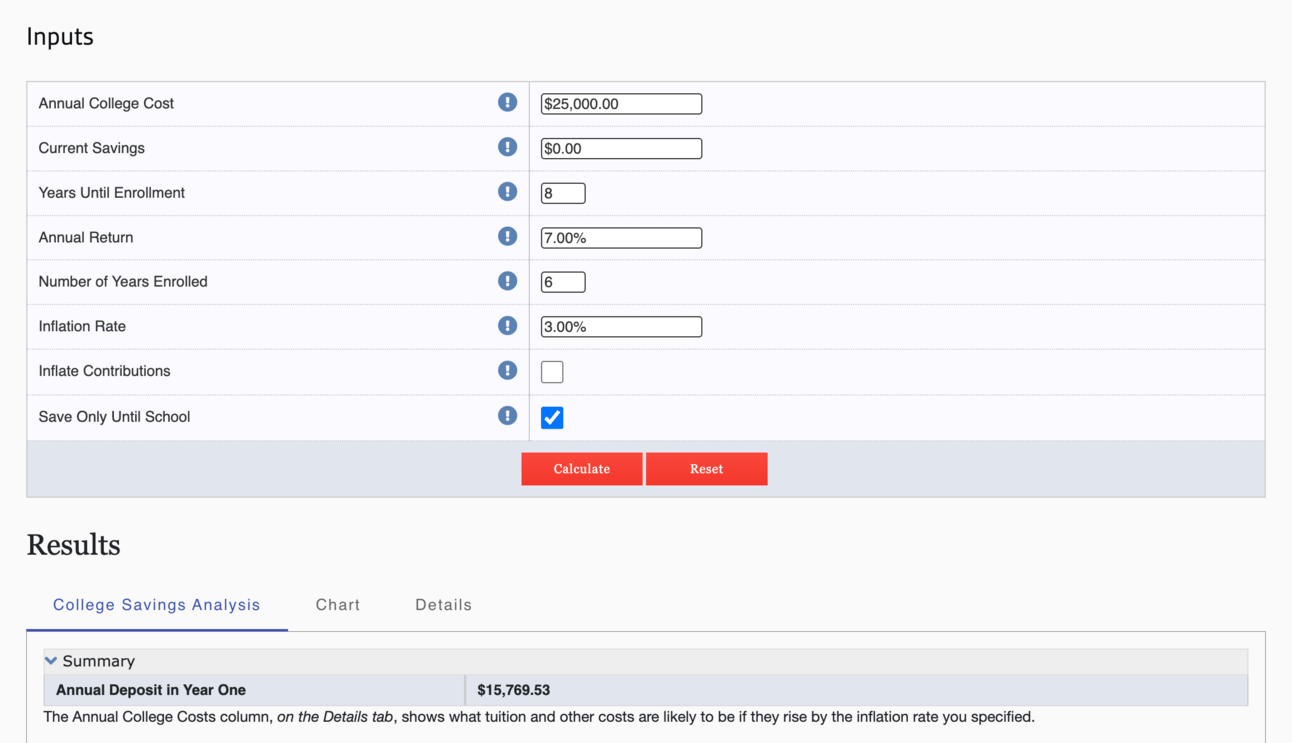Viewport: 1292px width, 743px height.
Task: Focus the Number of Years Enrolled field
Action: [x=563, y=282]
